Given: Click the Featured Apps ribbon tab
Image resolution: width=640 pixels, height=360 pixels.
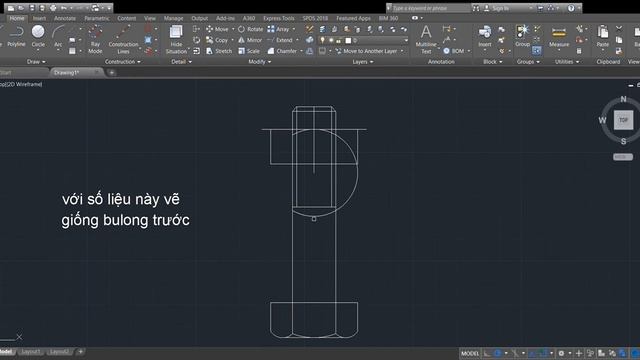Looking at the screenshot, I should pos(353,18).
